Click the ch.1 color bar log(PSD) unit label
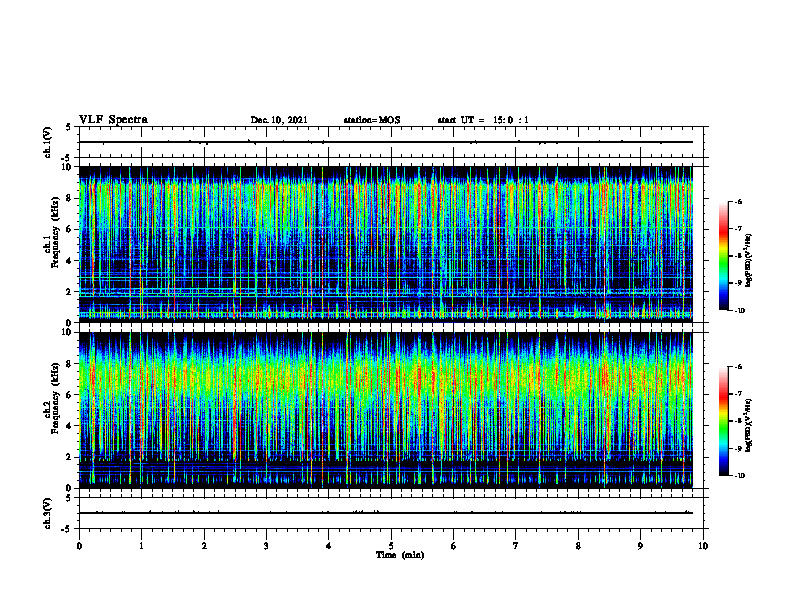Image resolution: width=792 pixels, height=612 pixels. pos(749,261)
